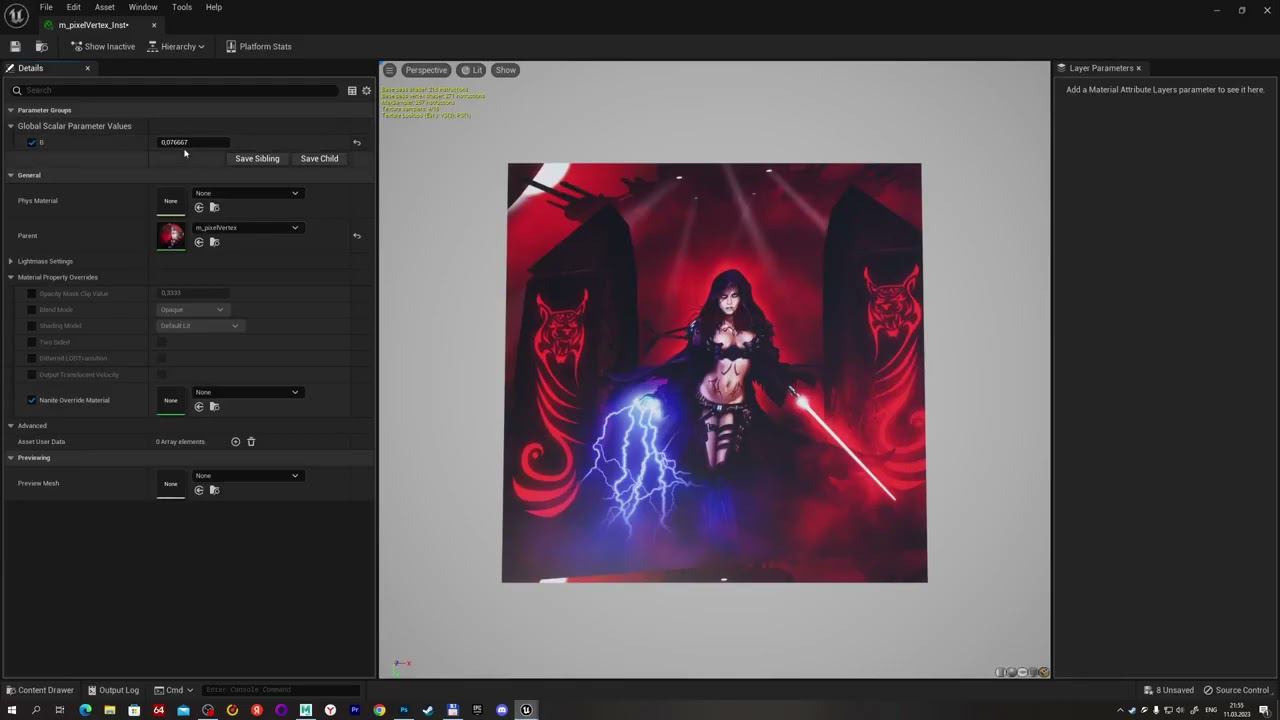Switch to the Layer Parameters tab
The height and width of the screenshot is (720, 1280).
[1100, 68]
